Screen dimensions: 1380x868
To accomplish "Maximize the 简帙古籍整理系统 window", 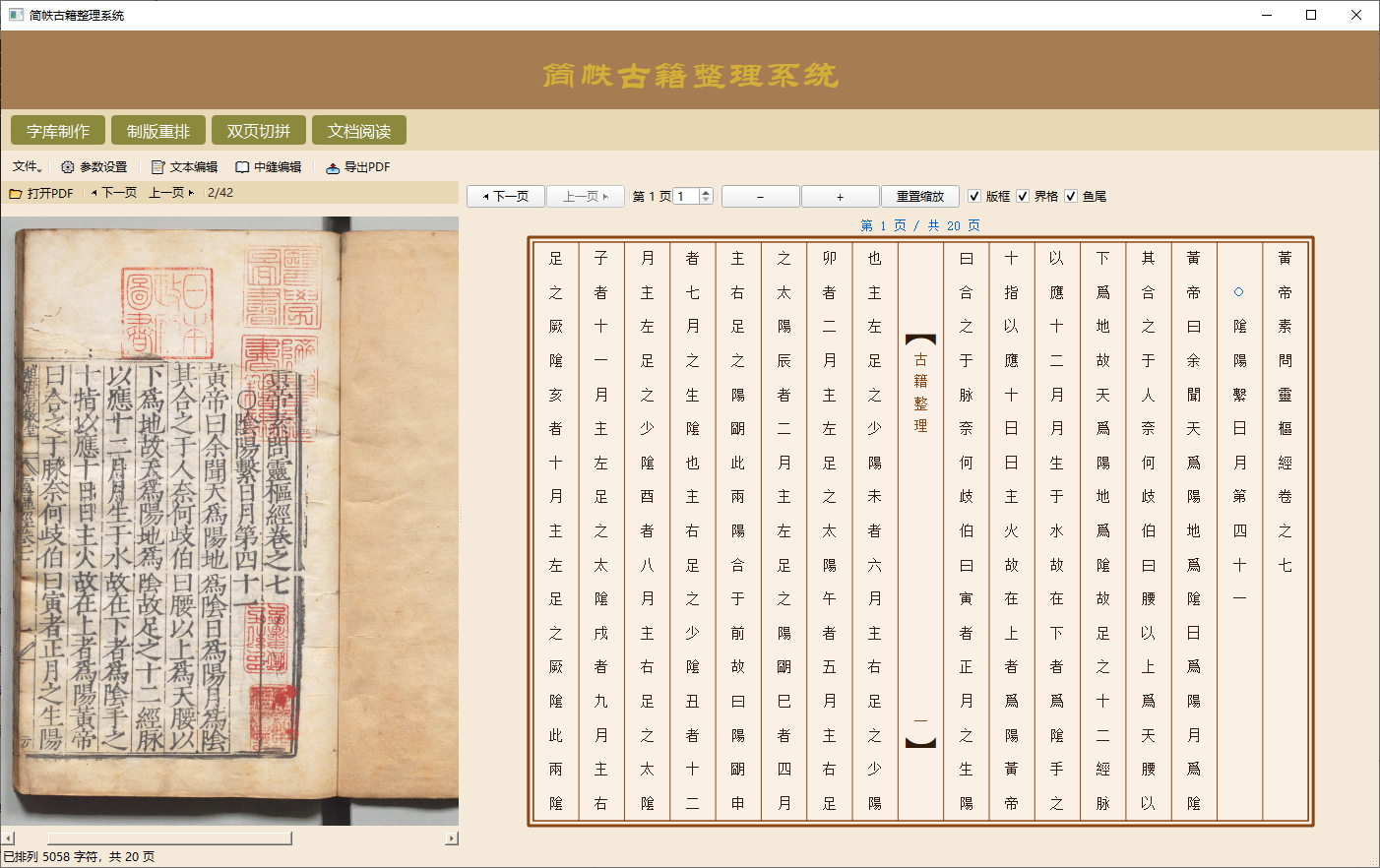I will 1311,15.
